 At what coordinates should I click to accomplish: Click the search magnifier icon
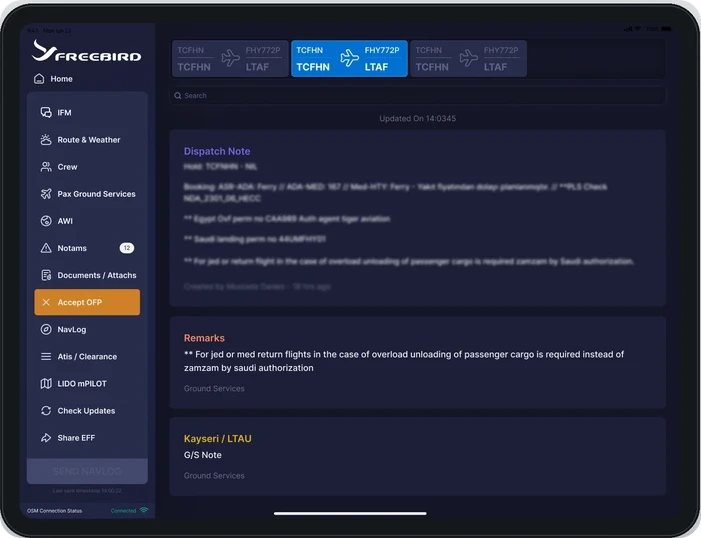pyautogui.click(x=177, y=96)
